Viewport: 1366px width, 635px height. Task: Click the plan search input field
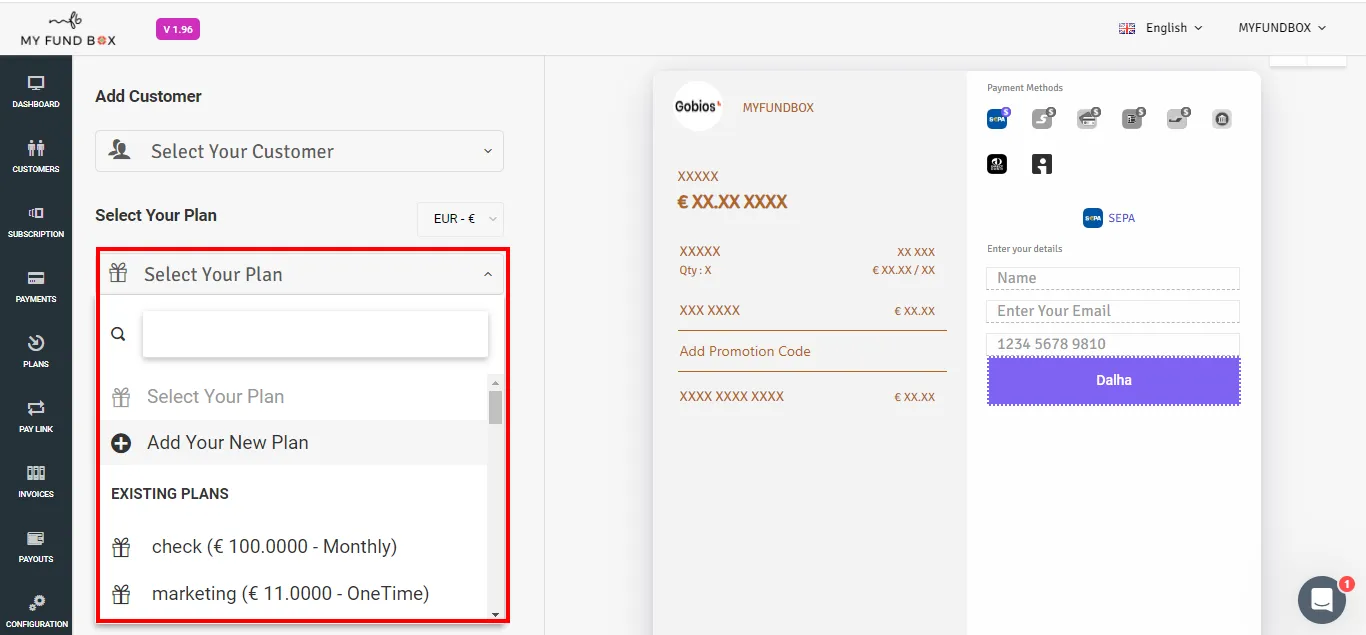pyautogui.click(x=315, y=334)
